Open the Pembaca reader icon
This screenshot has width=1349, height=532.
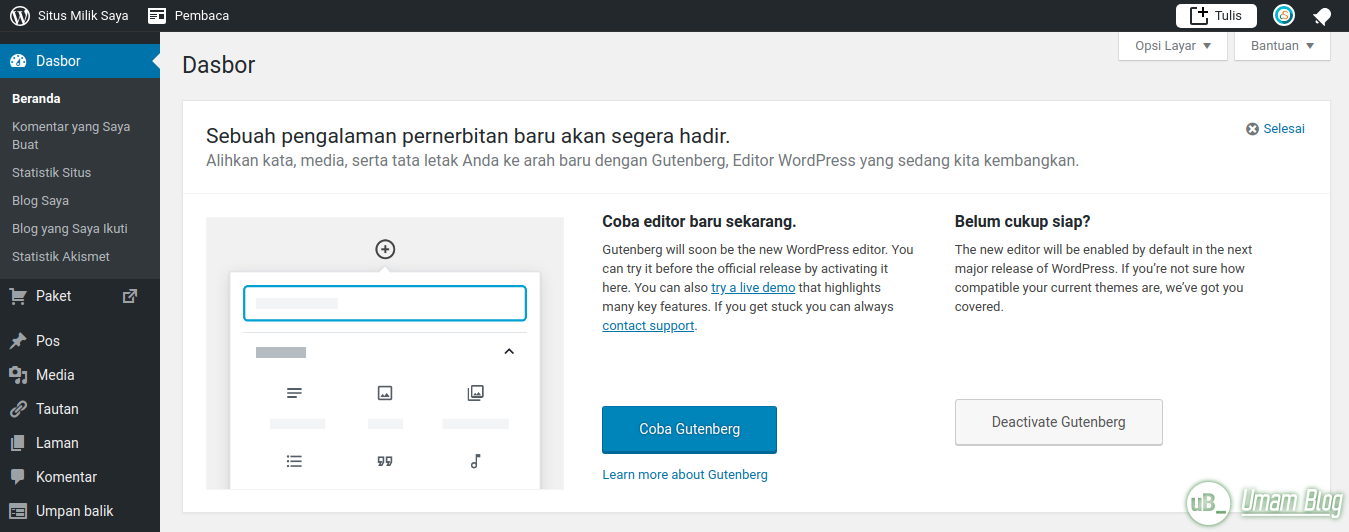click(x=157, y=15)
